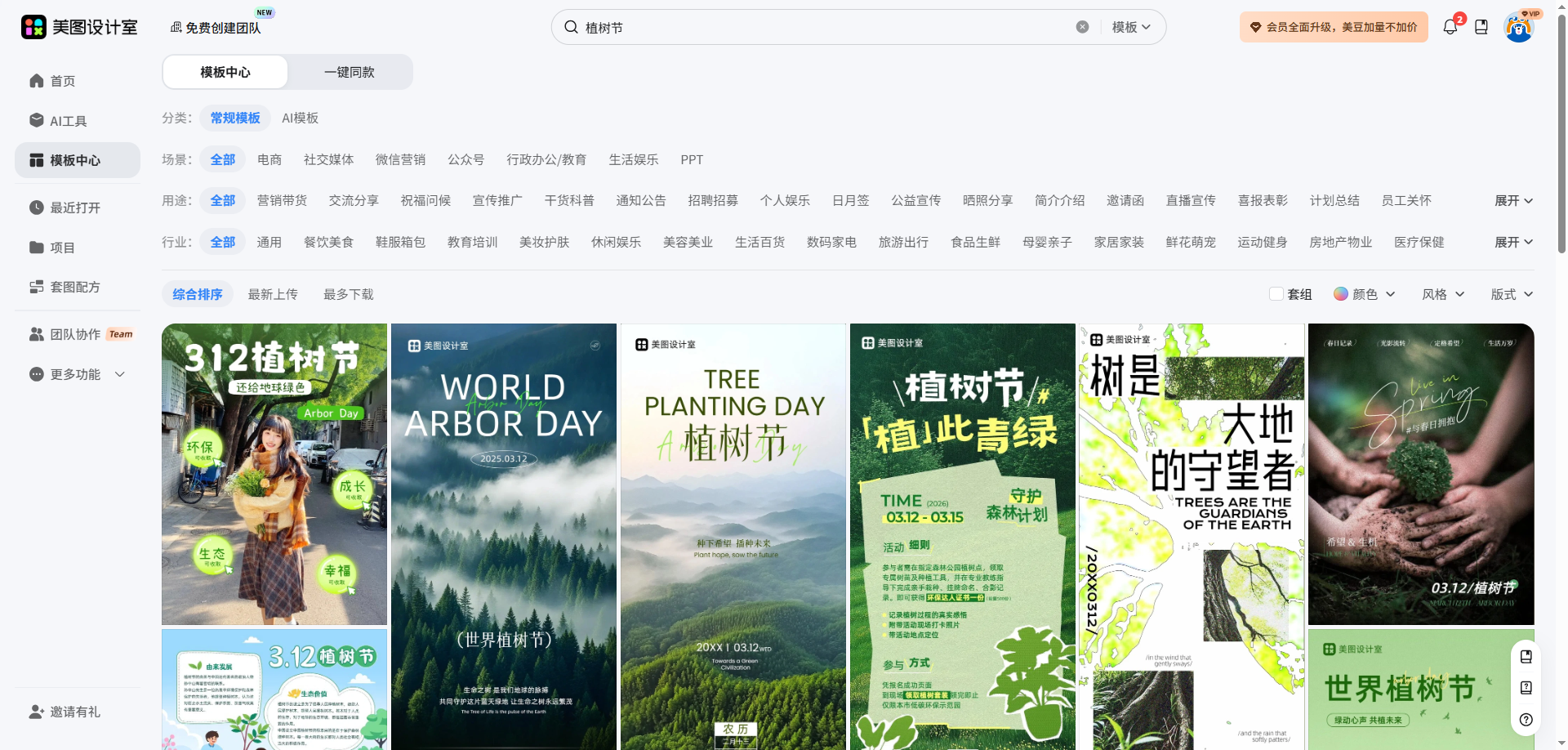Open 最近打开 recent files
The width and height of the screenshot is (1568, 750).
74,208
